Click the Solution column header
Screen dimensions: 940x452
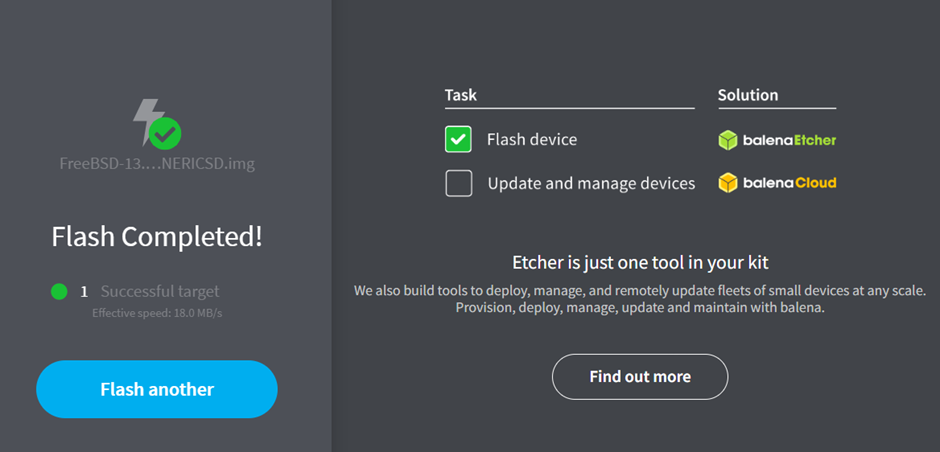pyautogui.click(x=748, y=95)
